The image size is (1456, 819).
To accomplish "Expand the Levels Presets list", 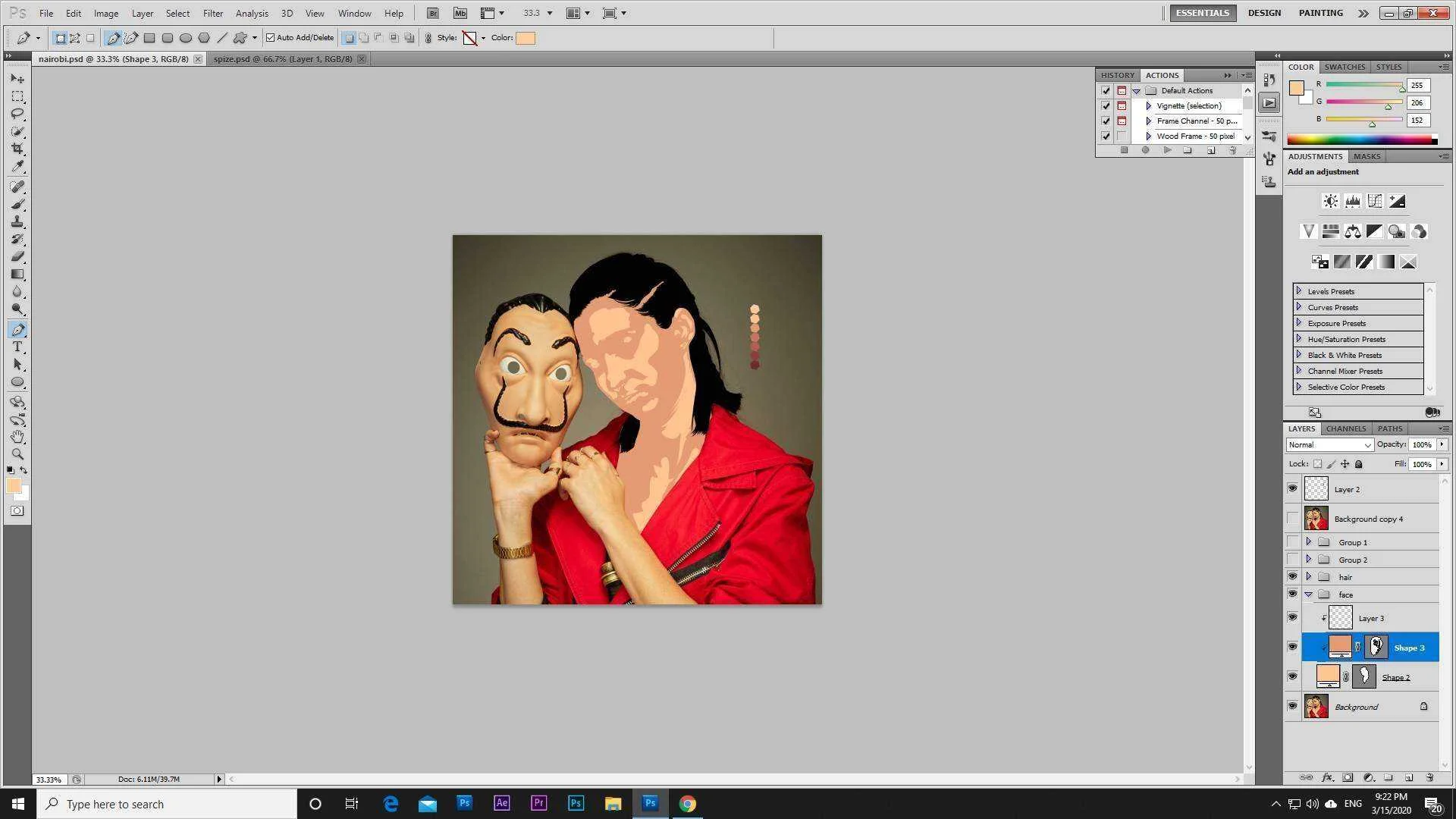I will tap(1298, 291).
